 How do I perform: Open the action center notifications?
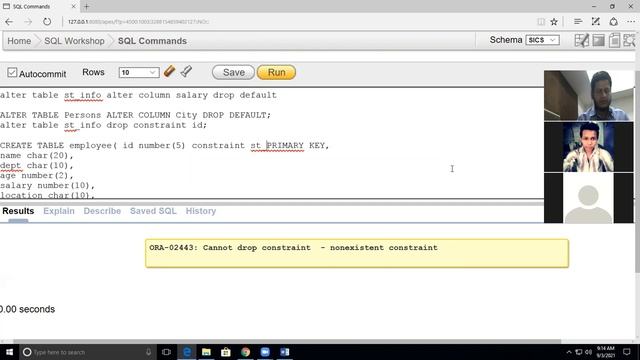point(627,352)
